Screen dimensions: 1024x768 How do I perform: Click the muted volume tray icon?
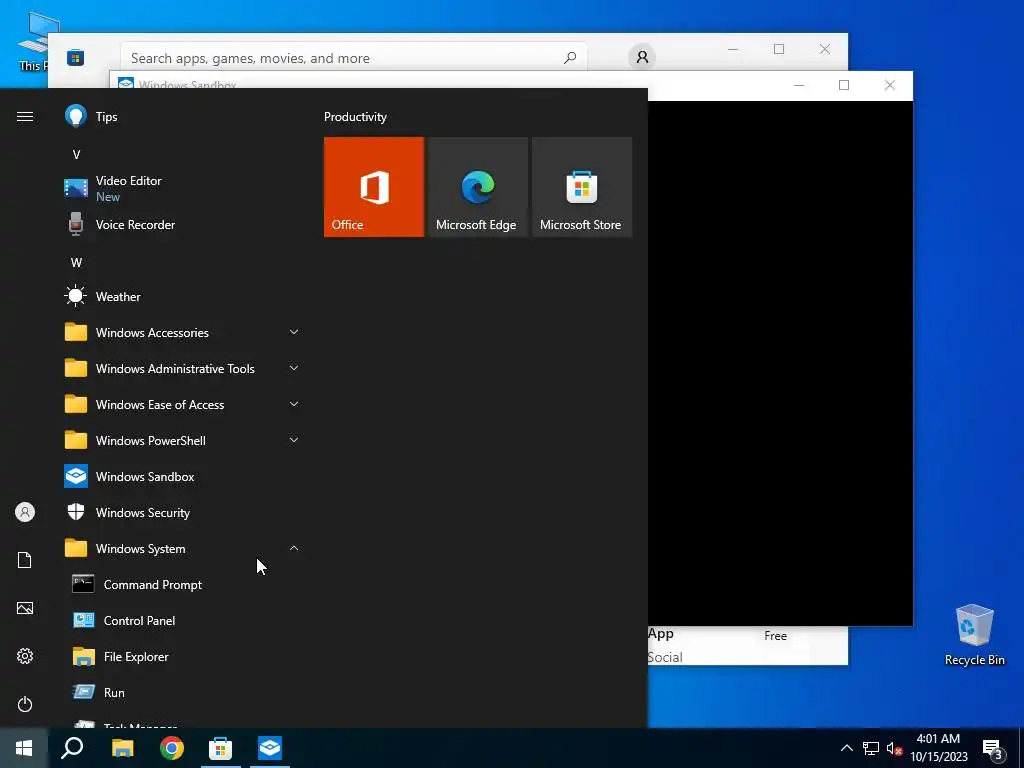click(x=894, y=748)
